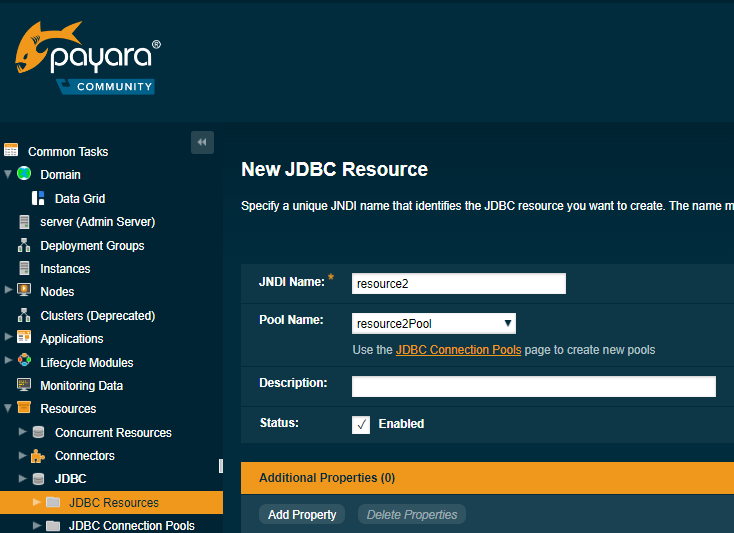Open the Pool Name dropdown
Screen dimensions: 734x533
tap(434, 323)
